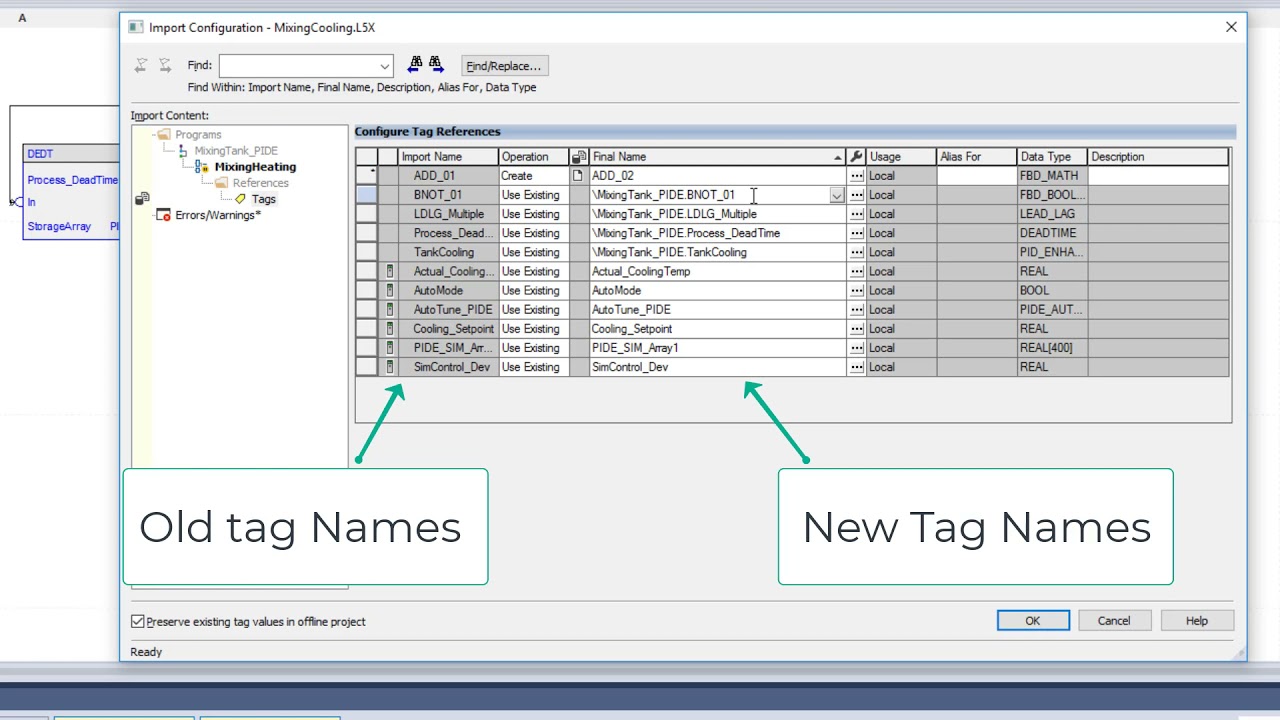The height and width of the screenshot is (720, 1280).
Task: Open properties ellipsis for TankCooling row
Action: click(x=856, y=252)
